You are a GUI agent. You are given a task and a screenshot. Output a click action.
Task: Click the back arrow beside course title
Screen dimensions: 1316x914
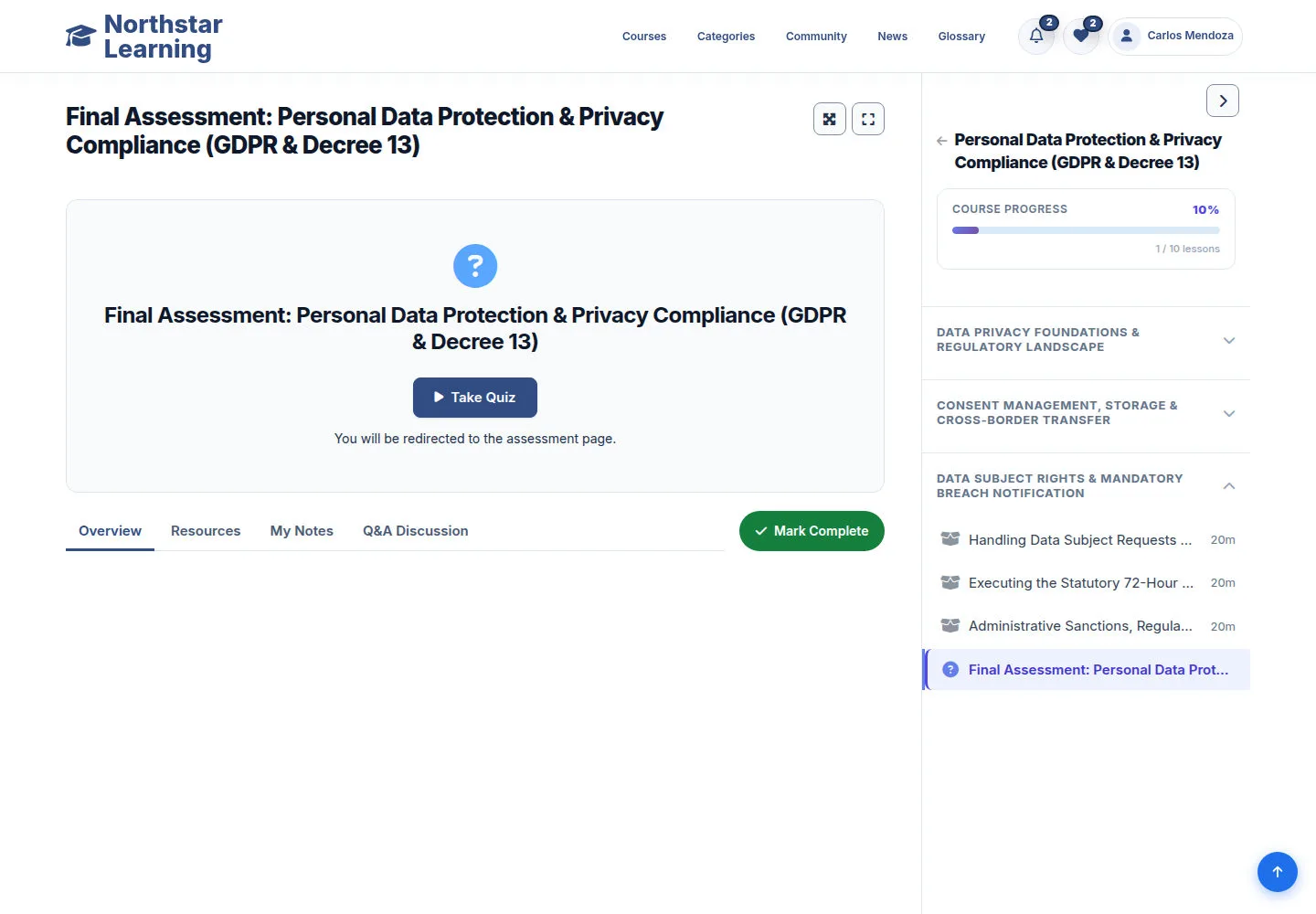[941, 141]
